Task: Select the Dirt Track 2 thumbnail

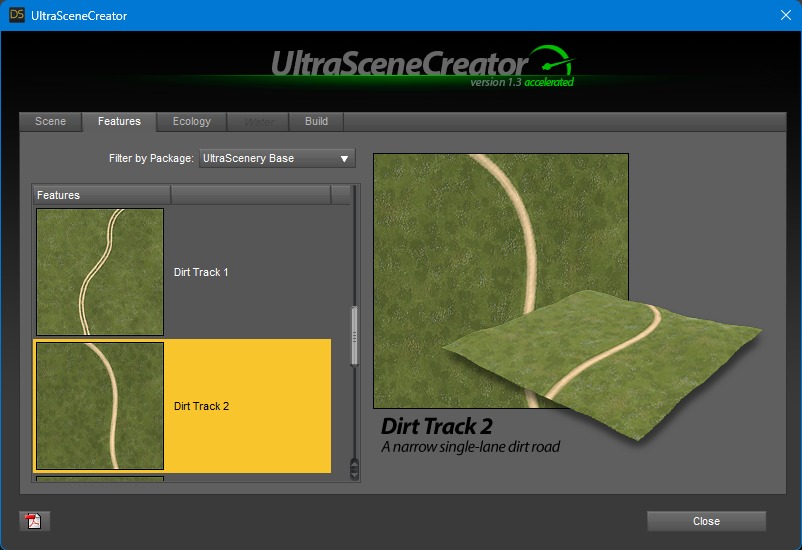Action: [100, 405]
